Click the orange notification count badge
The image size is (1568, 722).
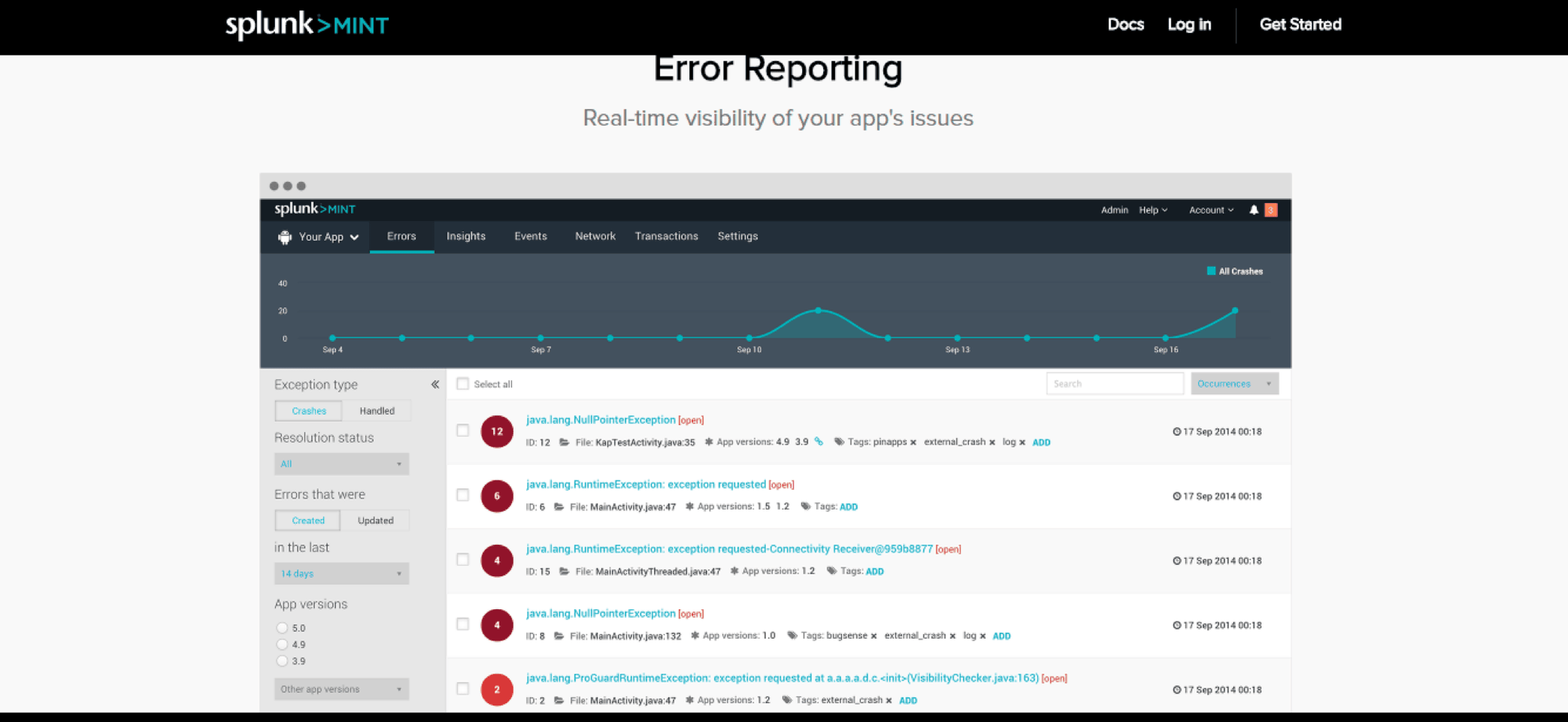click(1271, 210)
